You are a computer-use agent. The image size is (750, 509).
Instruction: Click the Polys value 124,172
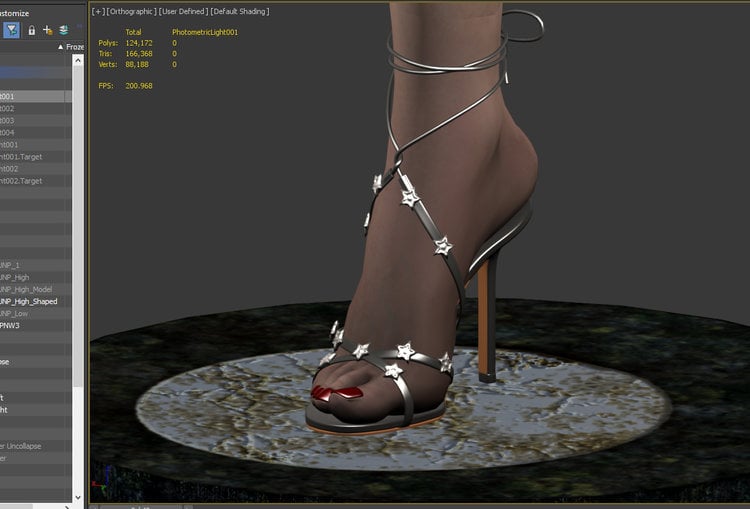coord(139,43)
